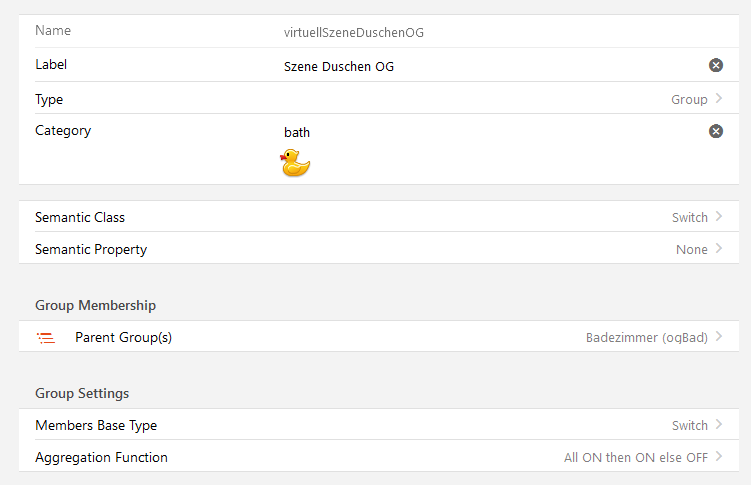Click the rubber duck category icon

click(x=295, y=162)
